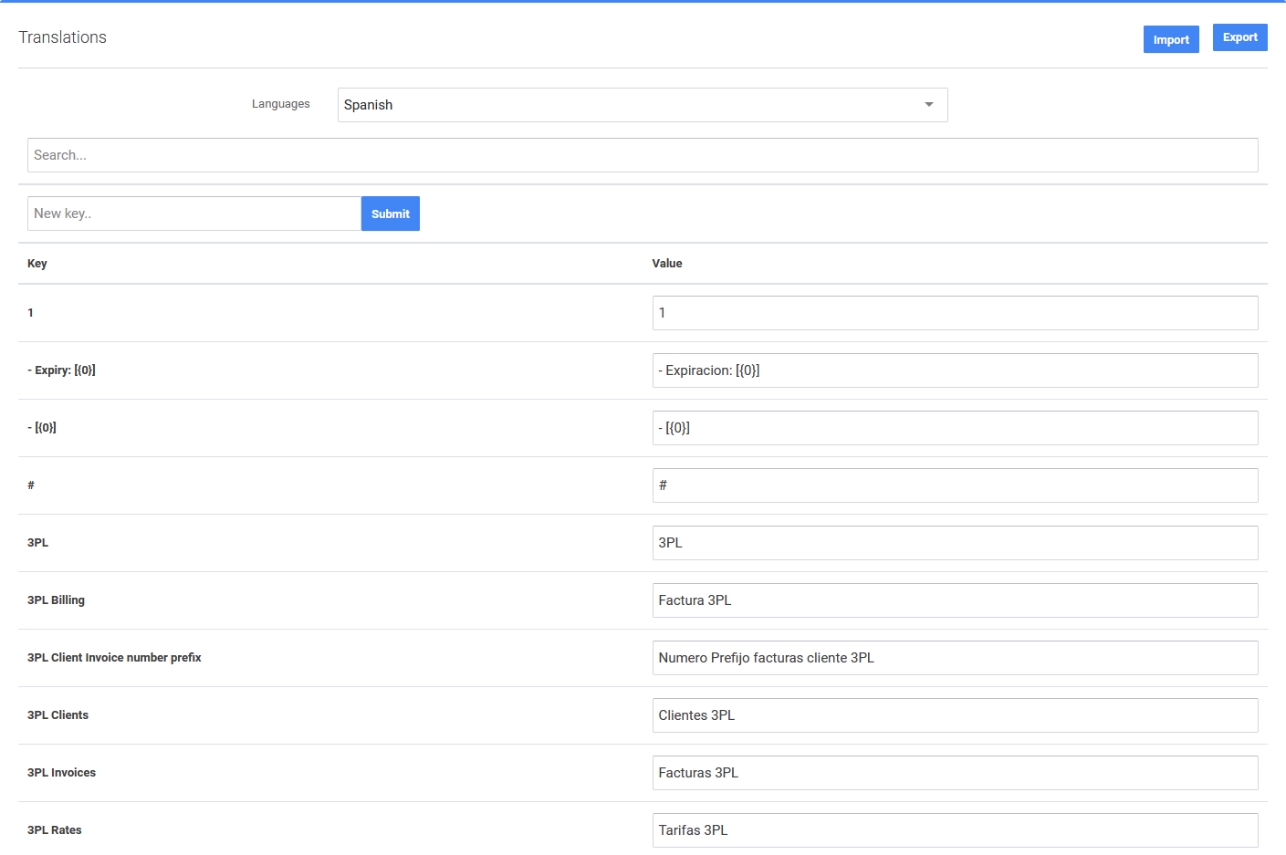
Task: Click the Export button
Action: 1240,38
